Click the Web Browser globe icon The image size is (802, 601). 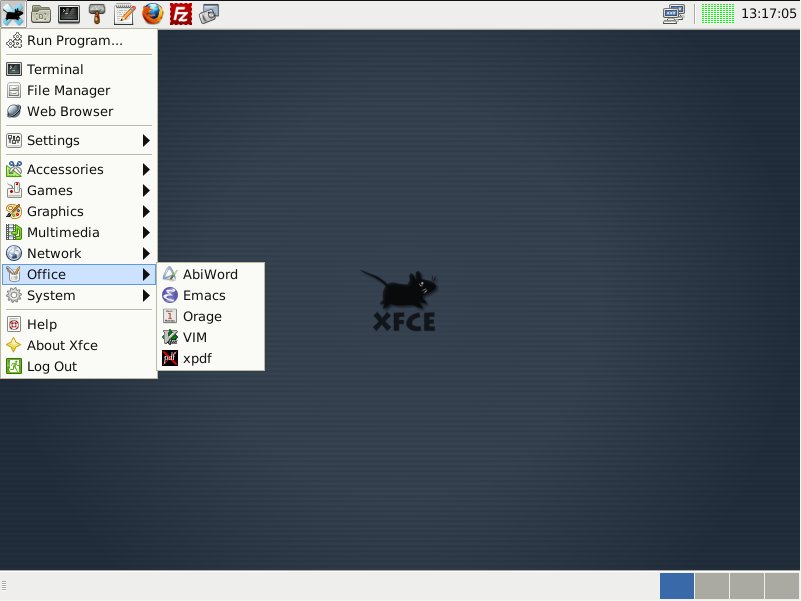14,111
